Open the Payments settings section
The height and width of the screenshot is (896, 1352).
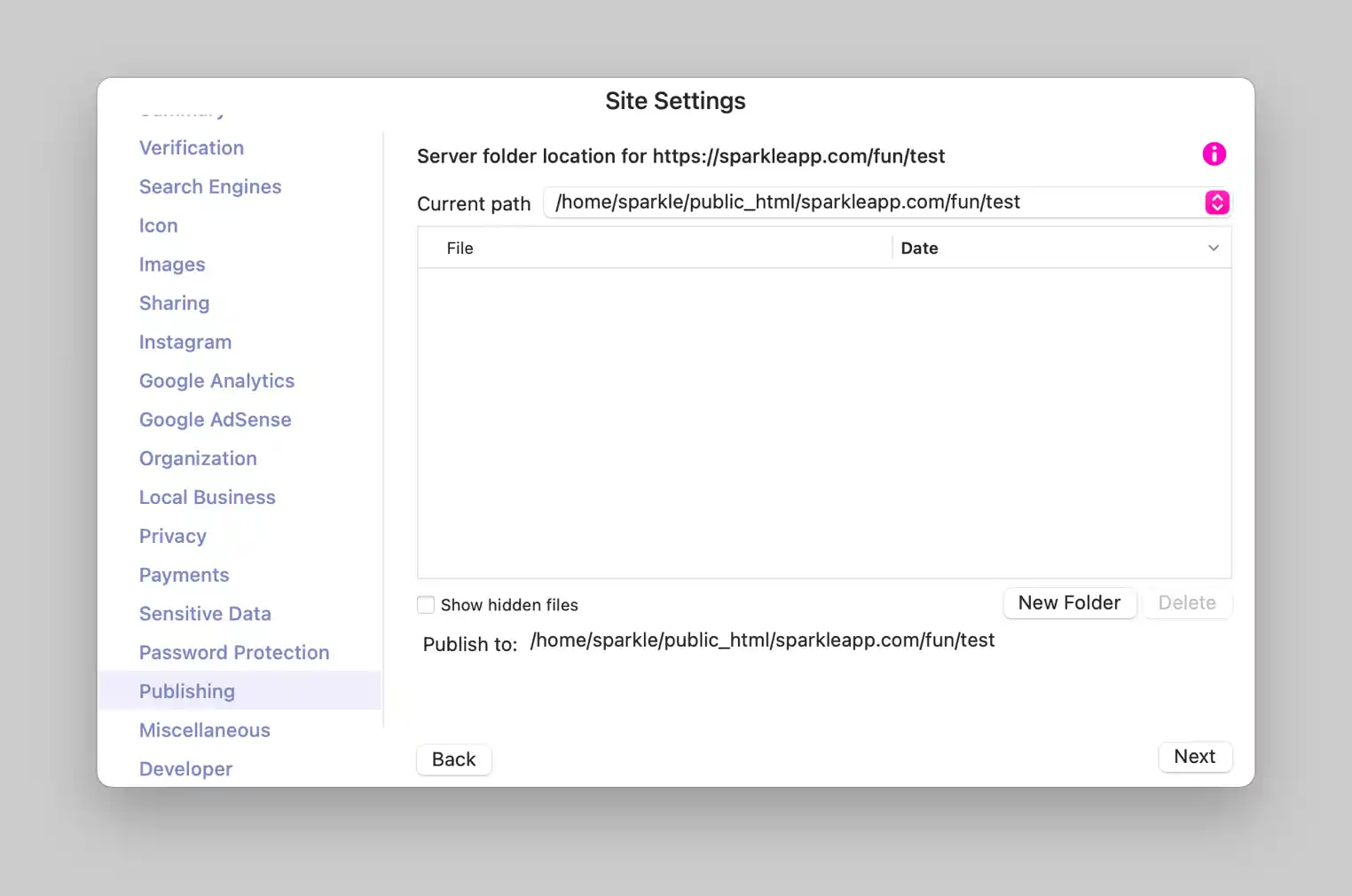185,576
